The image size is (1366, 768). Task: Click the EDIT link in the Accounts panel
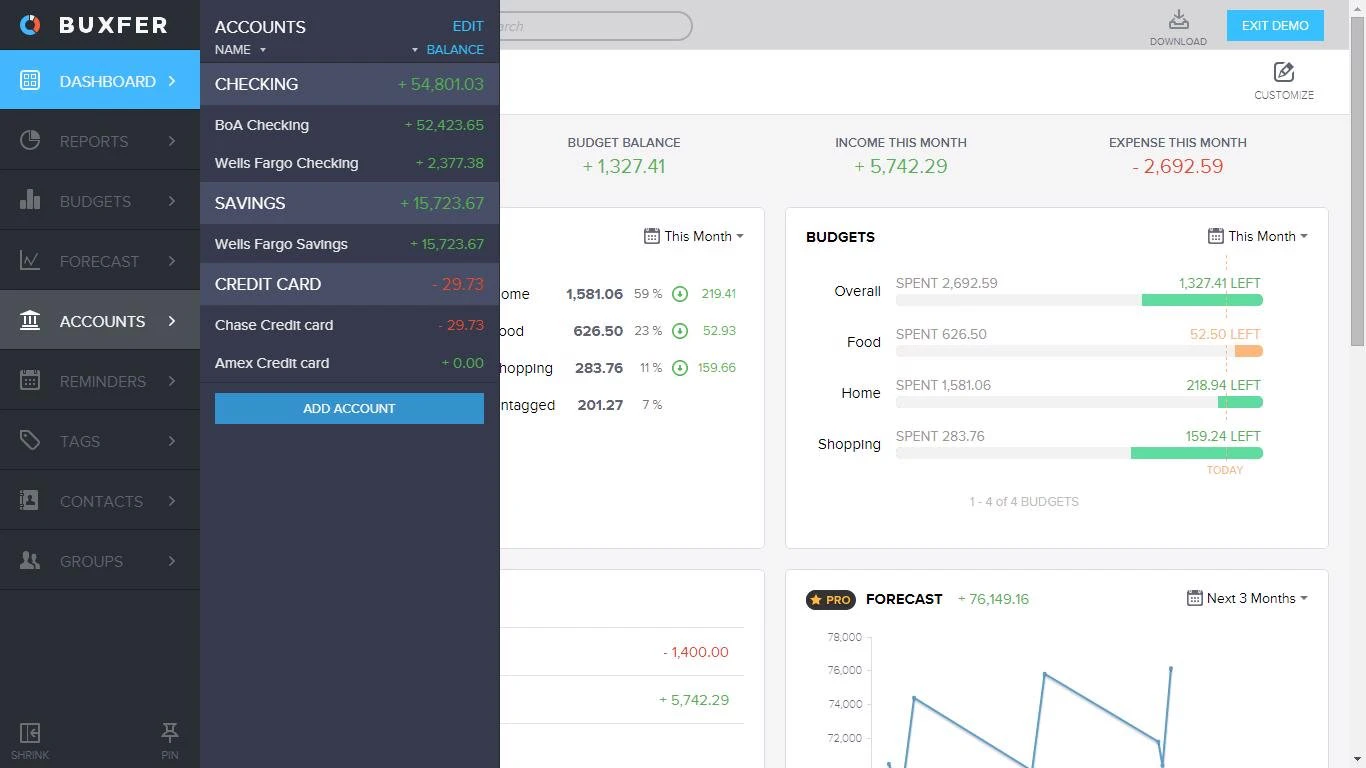click(x=467, y=26)
